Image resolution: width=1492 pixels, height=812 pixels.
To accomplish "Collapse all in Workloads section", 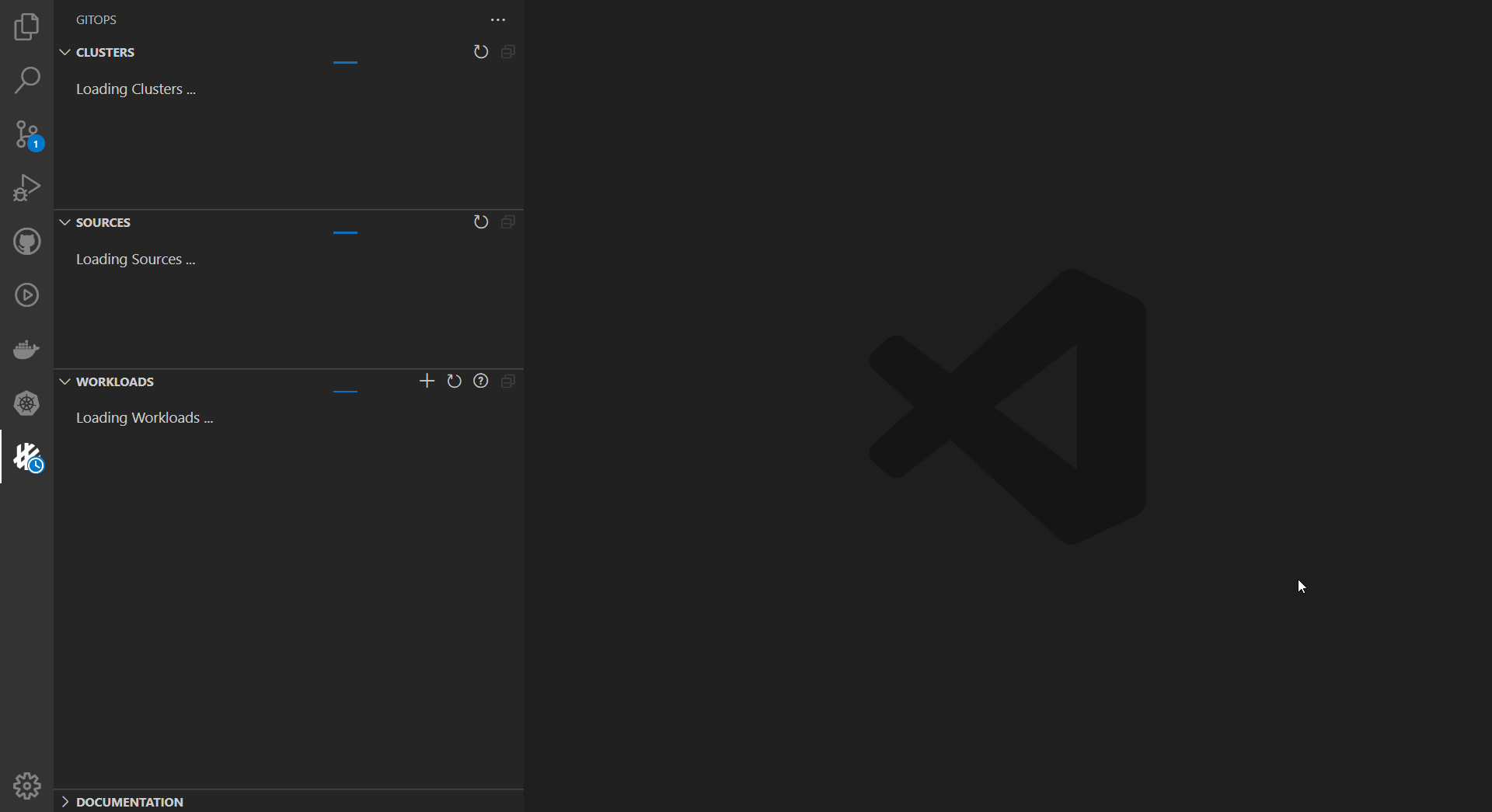I will pos(508,381).
